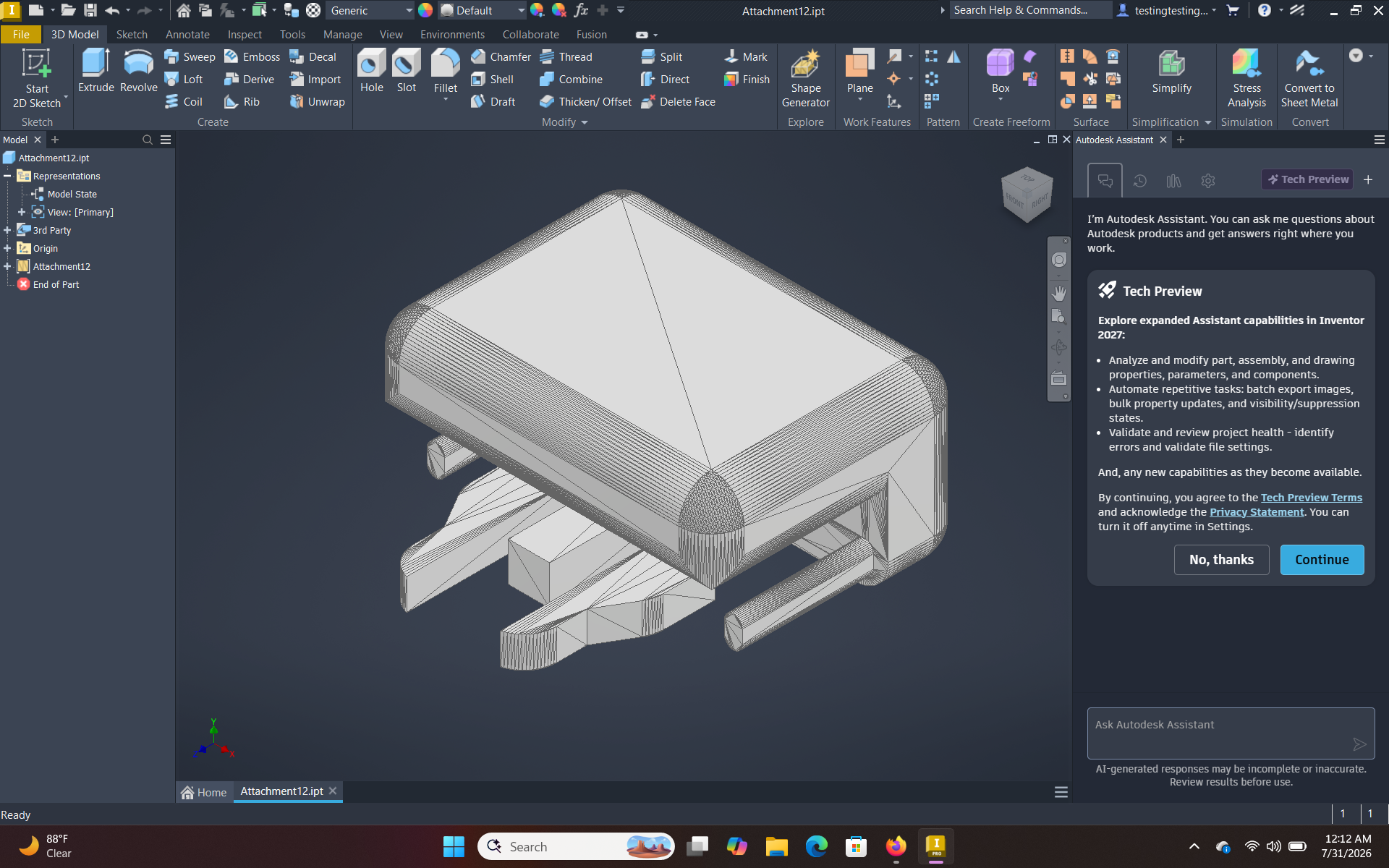Image resolution: width=1389 pixels, height=868 pixels.
Task: Open the Tech Preview Terms link
Action: (1311, 498)
